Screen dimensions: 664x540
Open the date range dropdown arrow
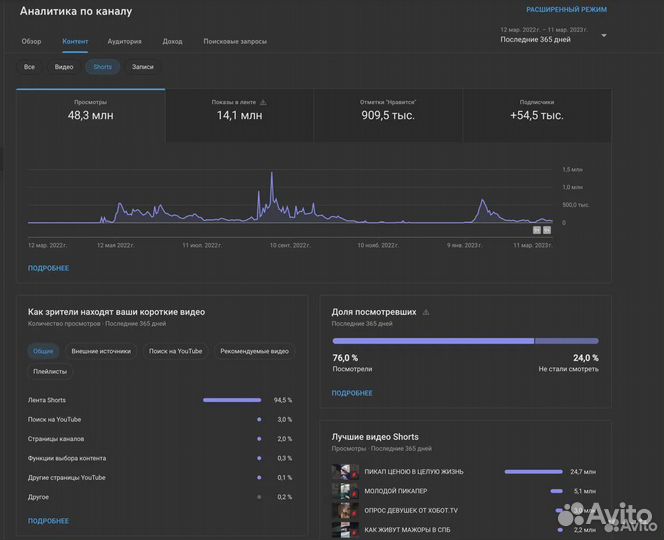click(x=603, y=36)
